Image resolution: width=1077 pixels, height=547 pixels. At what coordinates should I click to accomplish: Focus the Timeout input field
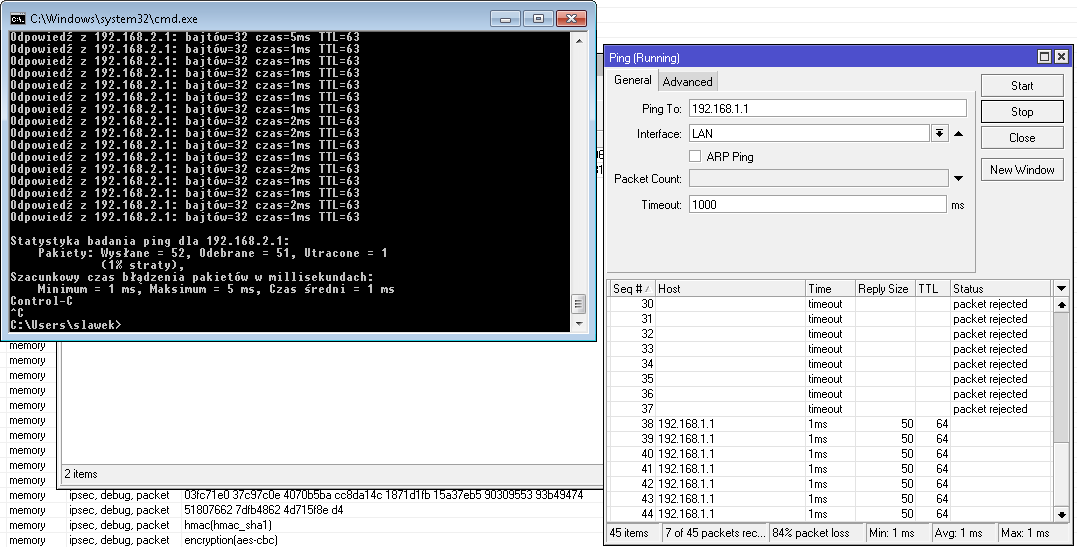(x=817, y=205)
